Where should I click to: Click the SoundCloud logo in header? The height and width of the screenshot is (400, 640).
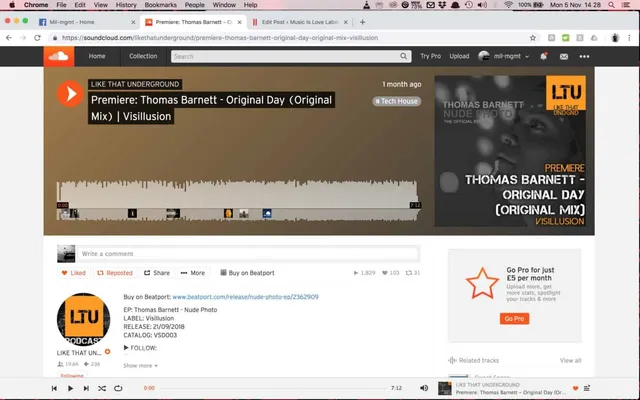pos(59,56)
